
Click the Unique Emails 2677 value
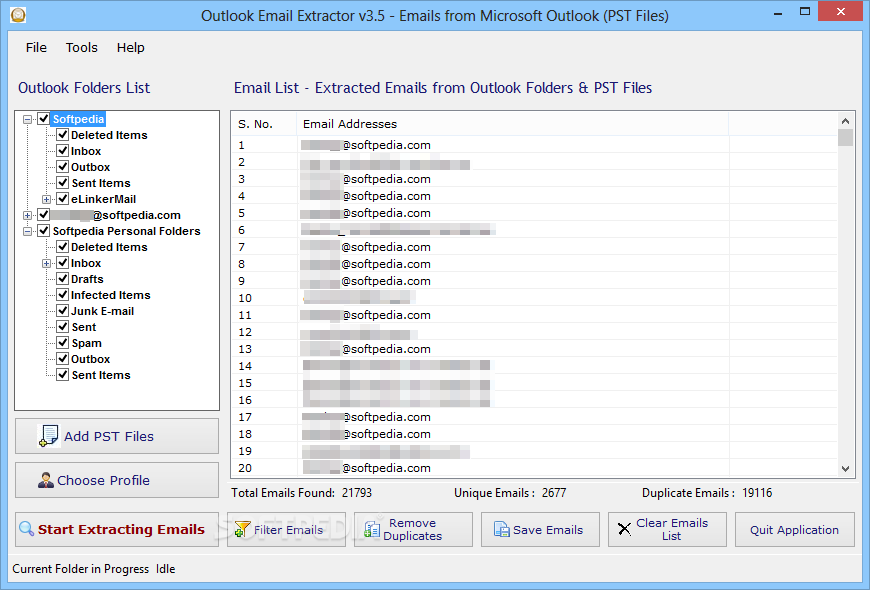pyautogui.click(x=554, y=493)
